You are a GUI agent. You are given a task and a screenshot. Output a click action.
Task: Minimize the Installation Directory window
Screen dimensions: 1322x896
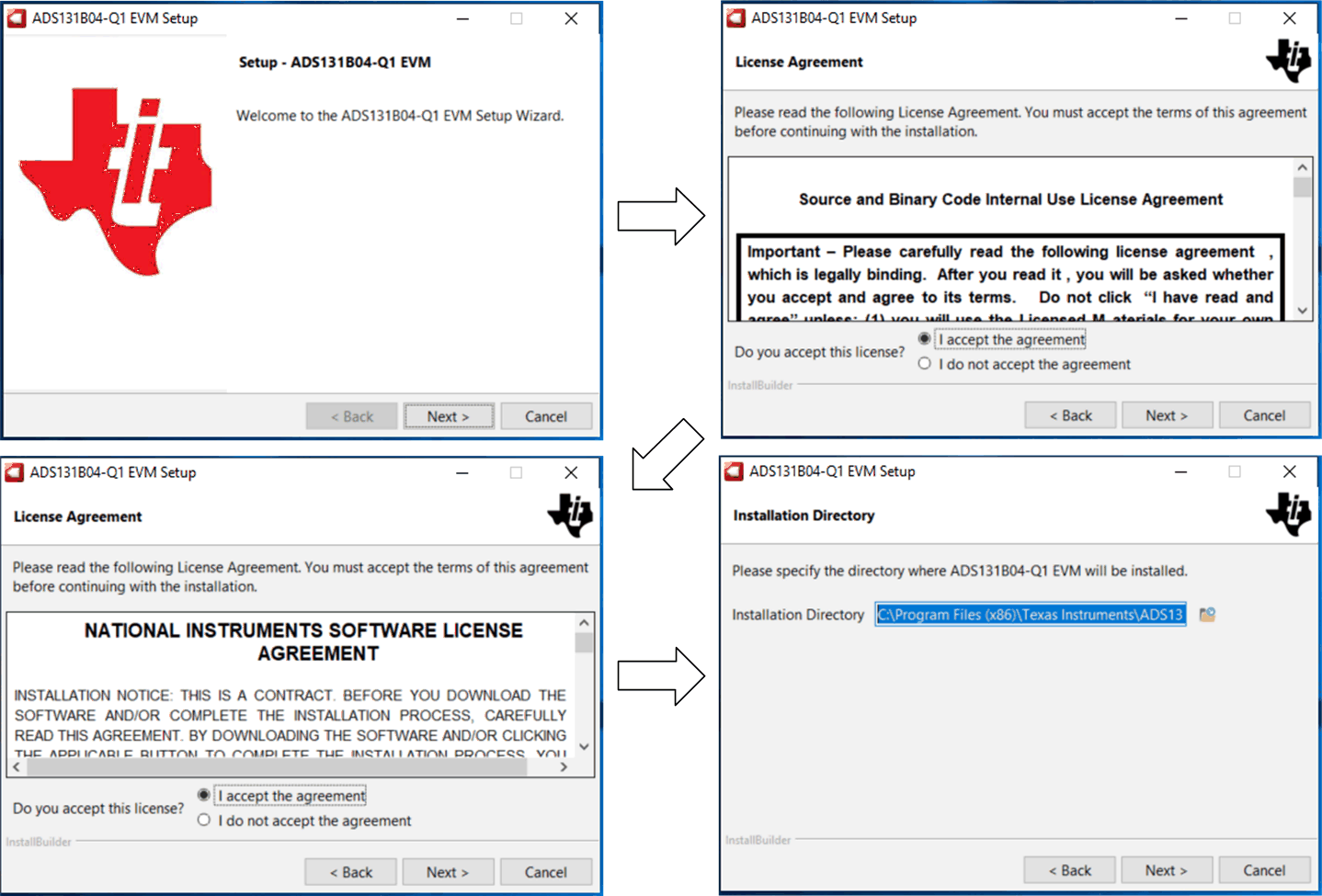1180,471
